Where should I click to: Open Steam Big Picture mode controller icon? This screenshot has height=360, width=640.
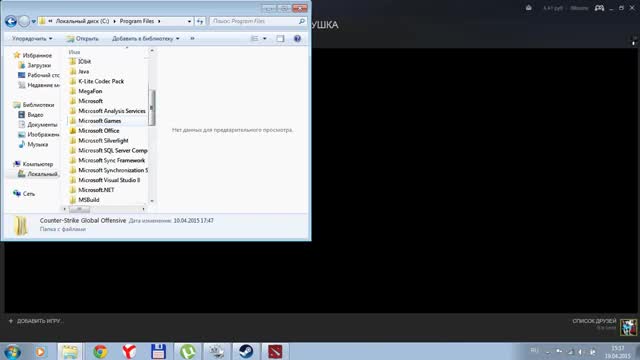pyautogui.click(x=599, y=8)
